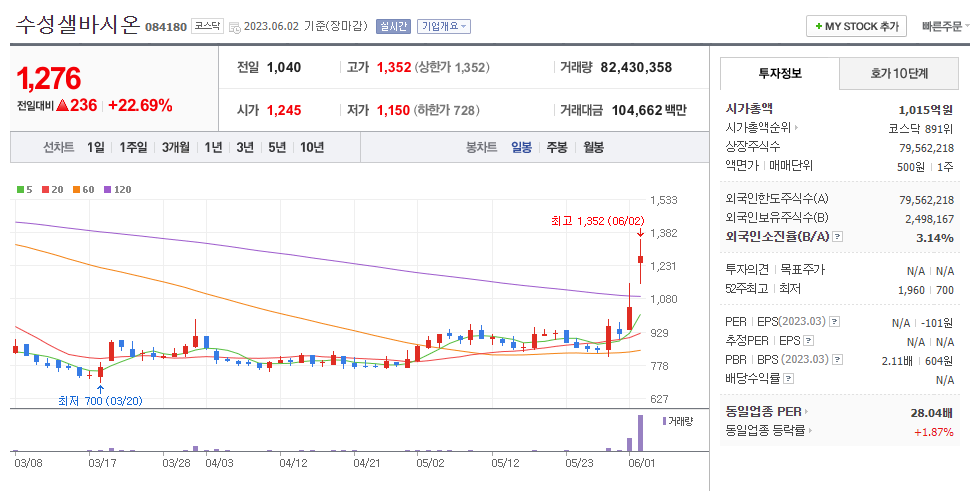Switch to the 호가10단계 tab
The width and height of the screenshot is (980, 491).
click(x=899, y=73)
